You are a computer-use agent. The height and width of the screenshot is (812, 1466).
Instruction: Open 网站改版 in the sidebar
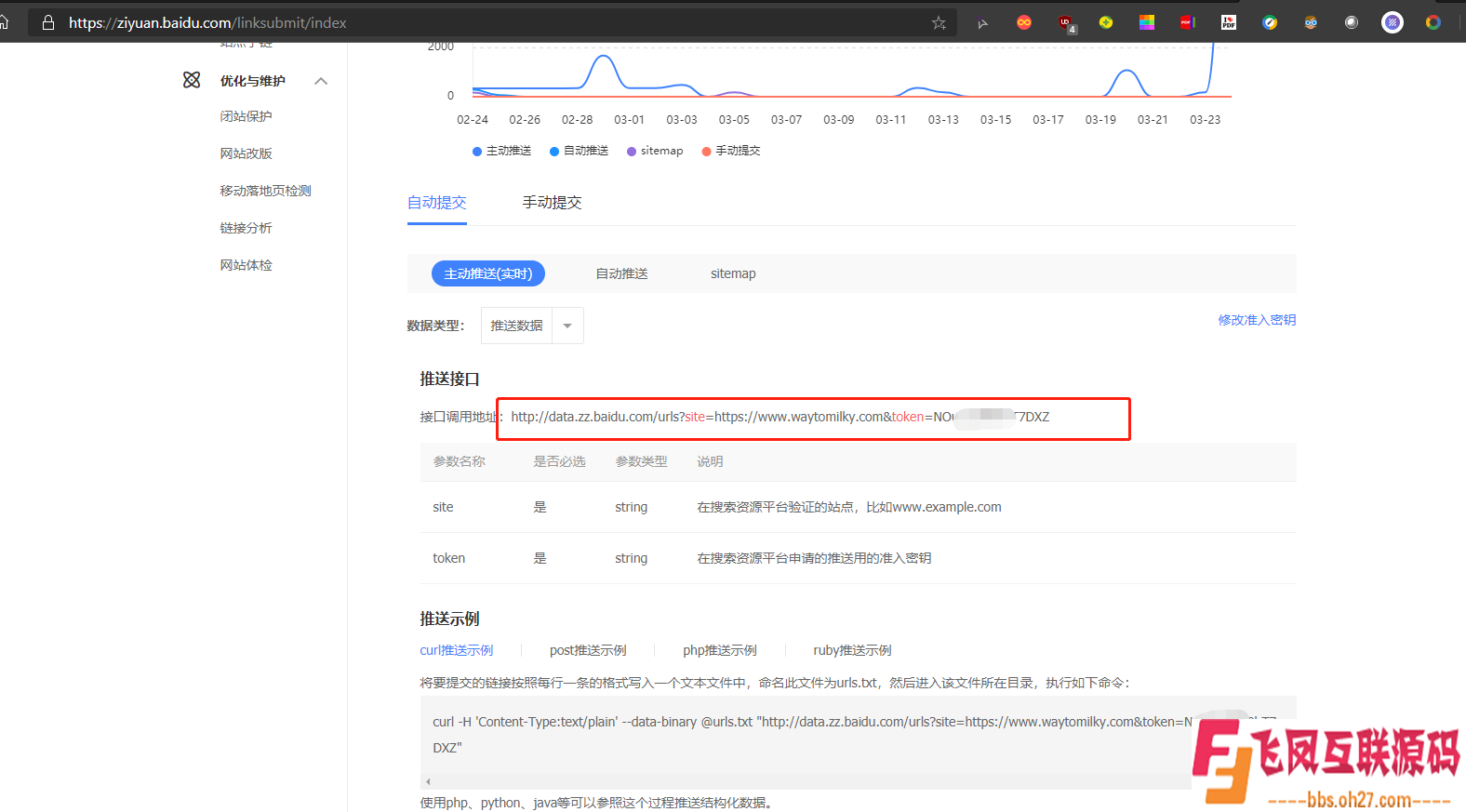247,153
